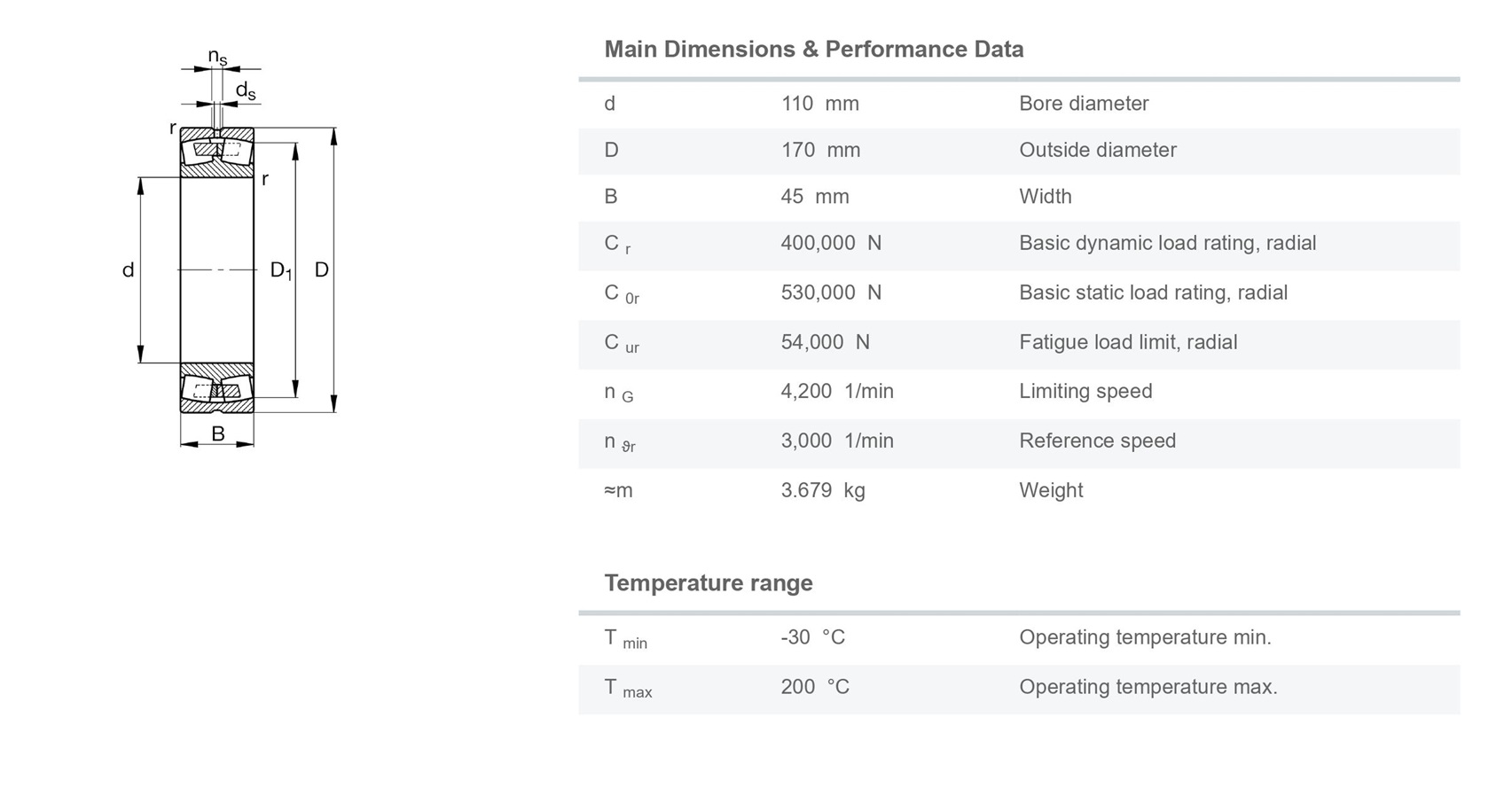
Task: Click the Operating temperature min. row
Action: tap(1019, 639)
